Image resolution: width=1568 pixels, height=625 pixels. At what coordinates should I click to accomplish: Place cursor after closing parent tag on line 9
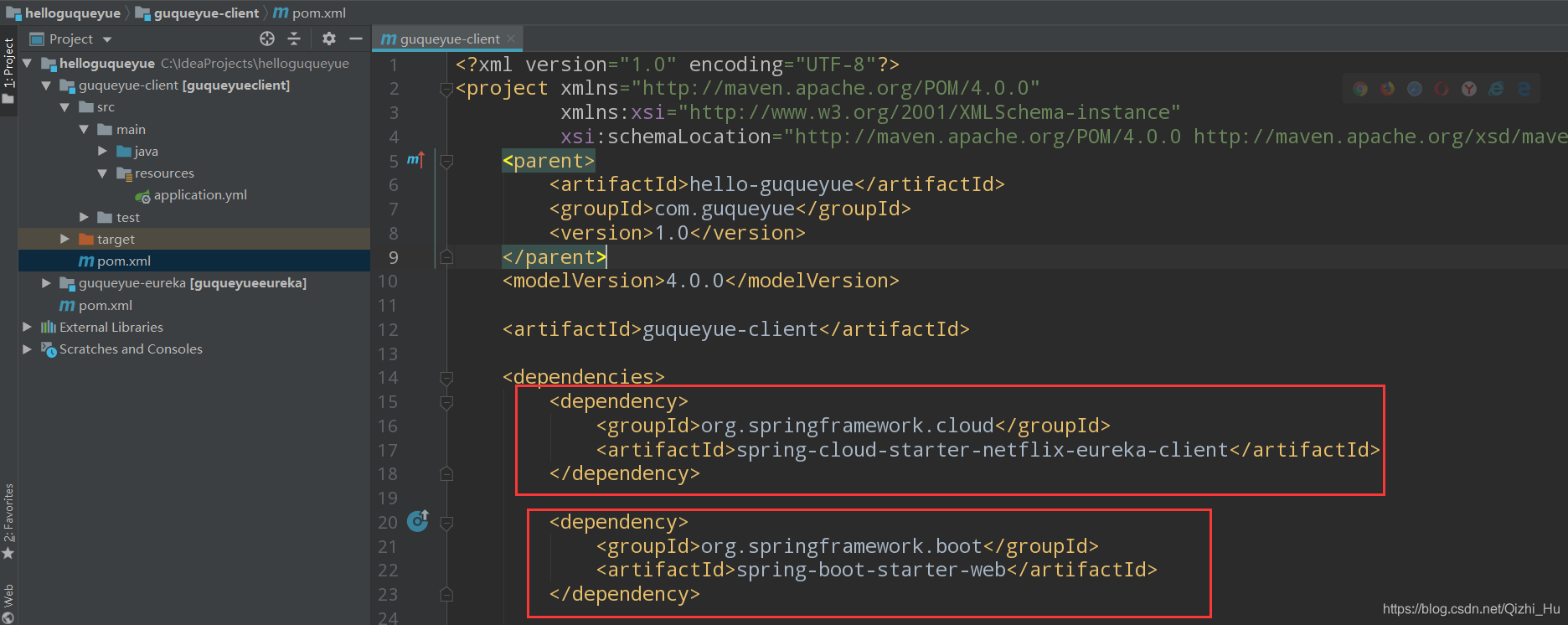click(607, 257)
